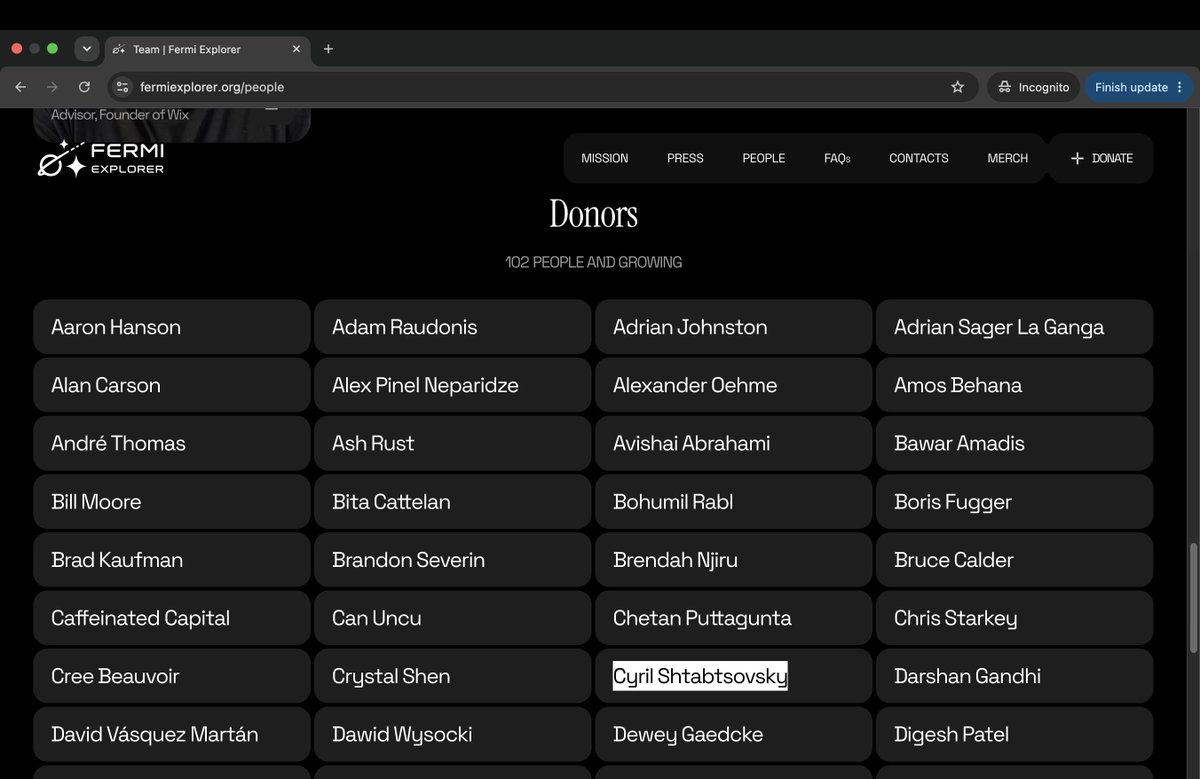Click the DONATE button
Viewport: 1200px width, 779px height.
tap(1101, 158)
